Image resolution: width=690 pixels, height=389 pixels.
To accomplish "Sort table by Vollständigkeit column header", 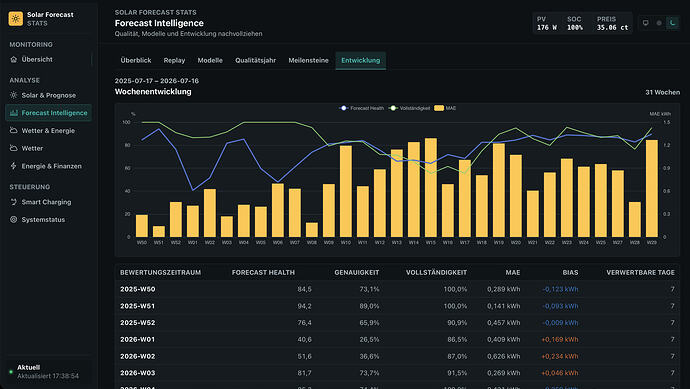I will (x=436, y=272).
